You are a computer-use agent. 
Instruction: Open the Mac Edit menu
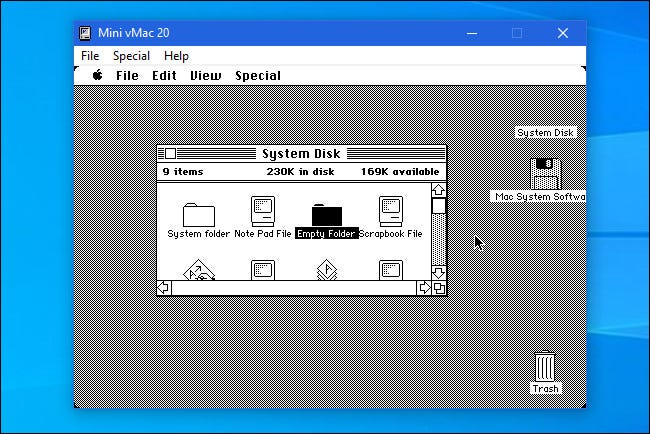pyautogui.click(x=164, y=76)
